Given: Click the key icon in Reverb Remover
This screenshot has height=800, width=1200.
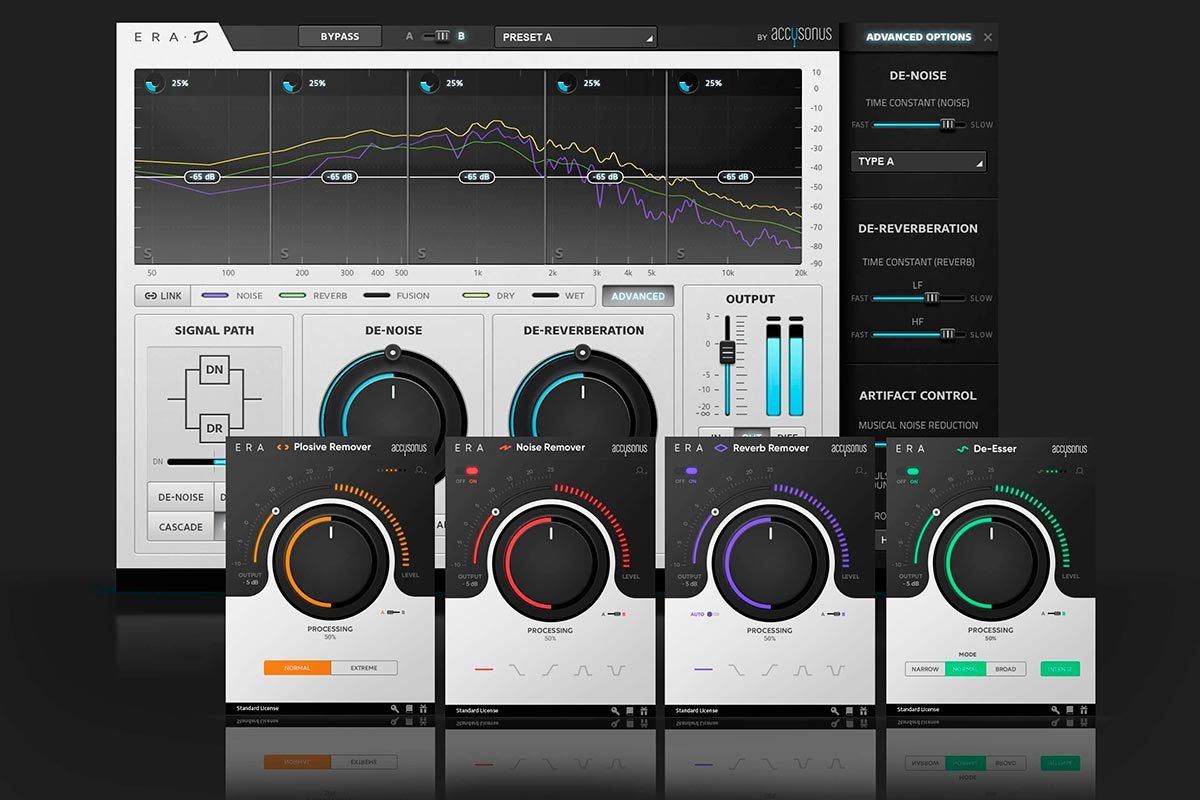Looking at the screenshot, I should click(x=835, y=710).
